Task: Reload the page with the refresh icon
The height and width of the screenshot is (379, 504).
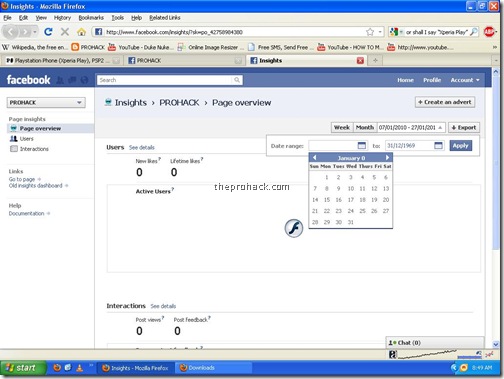Action: (x=48, y=32)
